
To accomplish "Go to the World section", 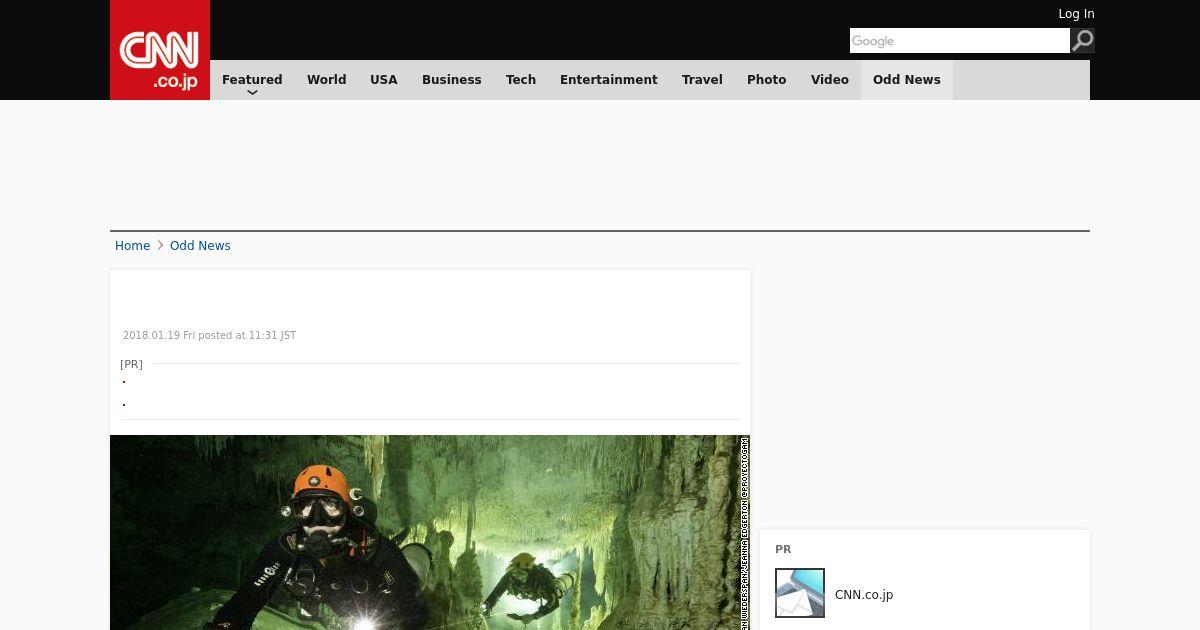I will (x=326, y=80).
